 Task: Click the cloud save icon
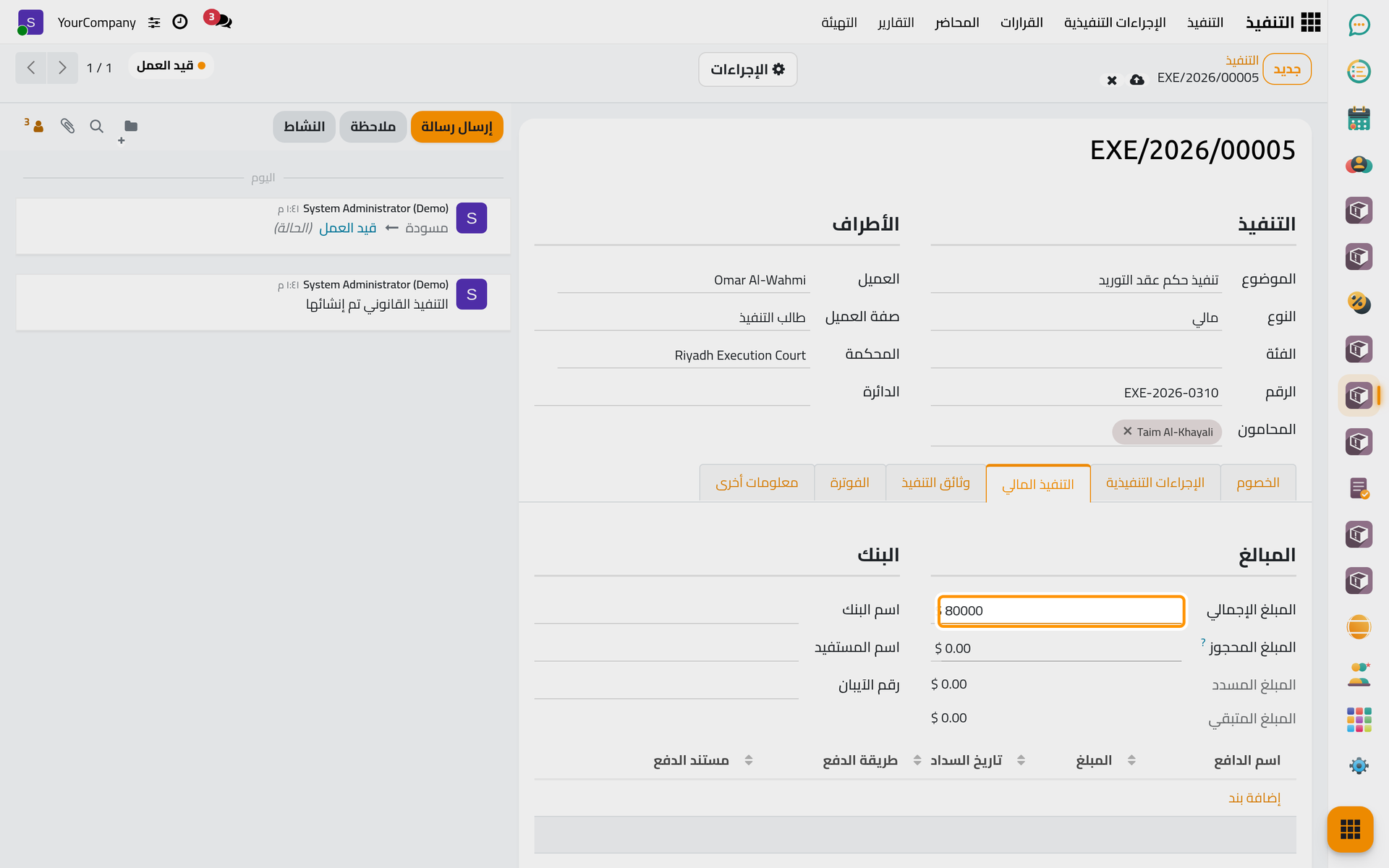point(1137,80)
